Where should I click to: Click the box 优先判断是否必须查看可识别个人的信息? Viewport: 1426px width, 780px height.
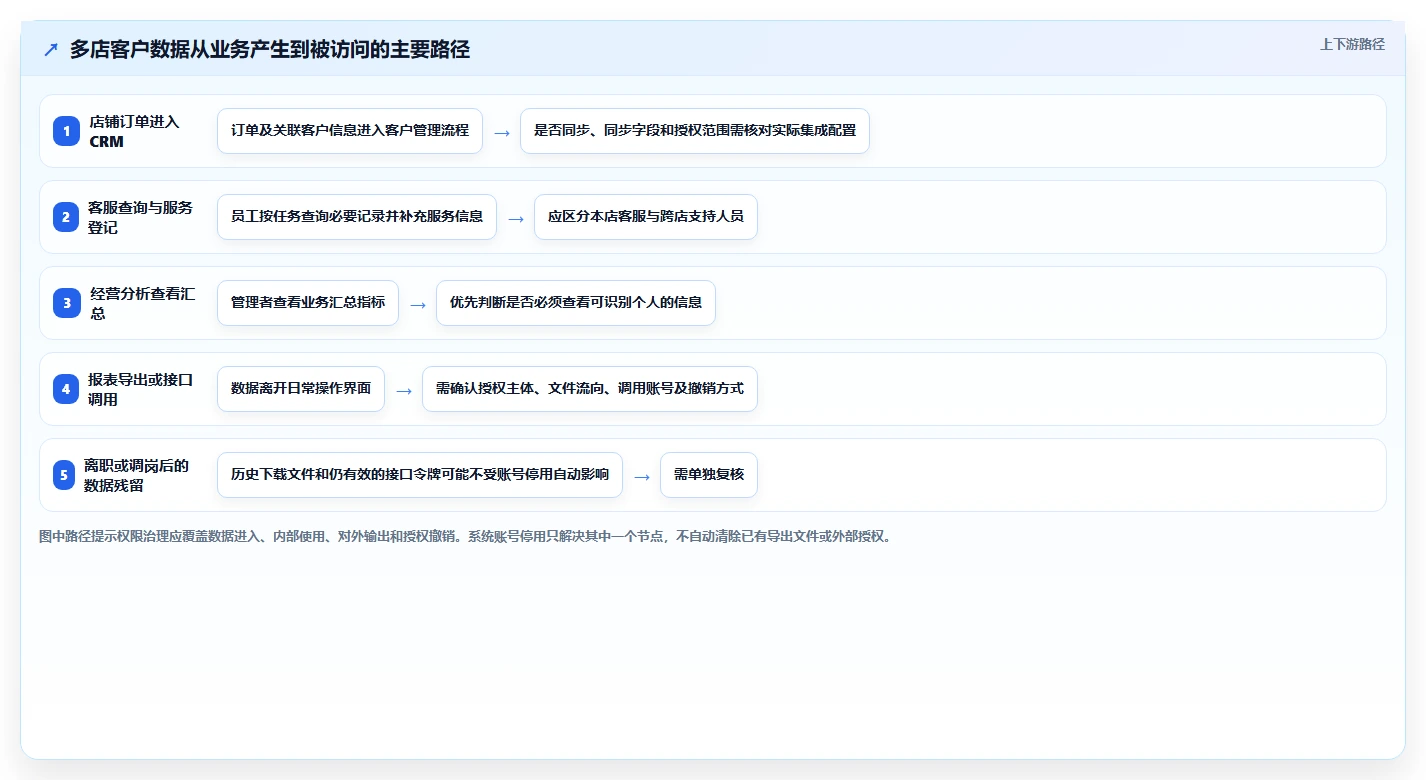click(x=576, y=303)
